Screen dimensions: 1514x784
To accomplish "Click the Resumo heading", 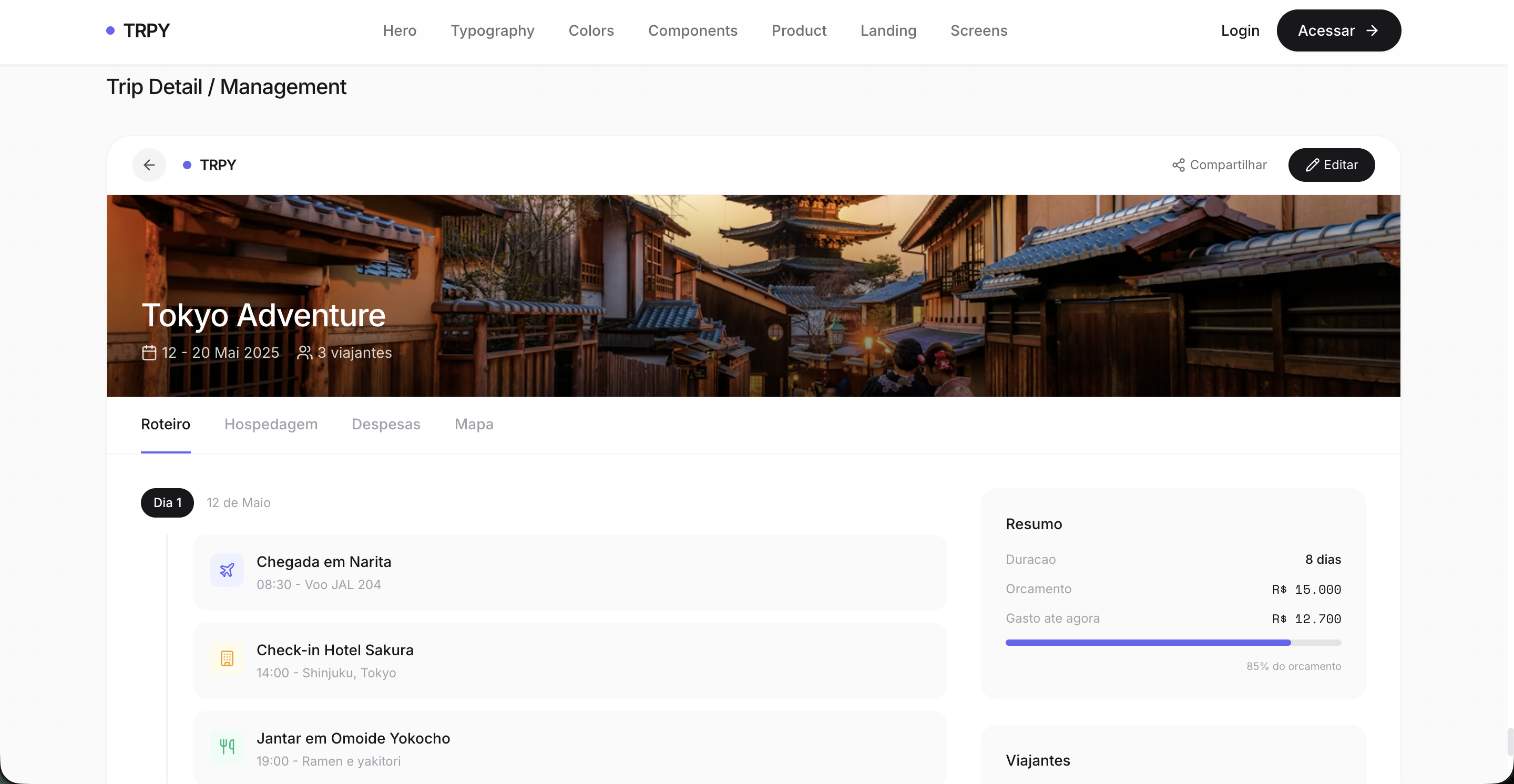I will [x=1034, y=524].
